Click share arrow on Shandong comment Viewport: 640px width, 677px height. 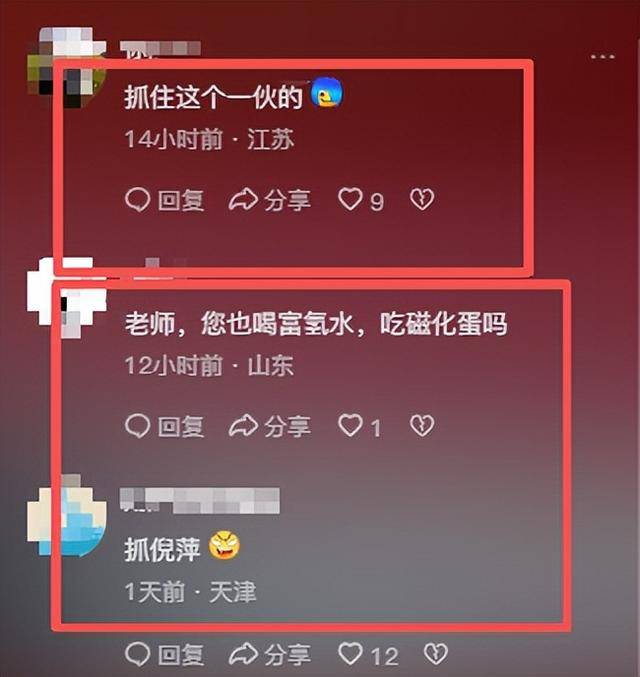pyautogui.click(x=243, y=426)
